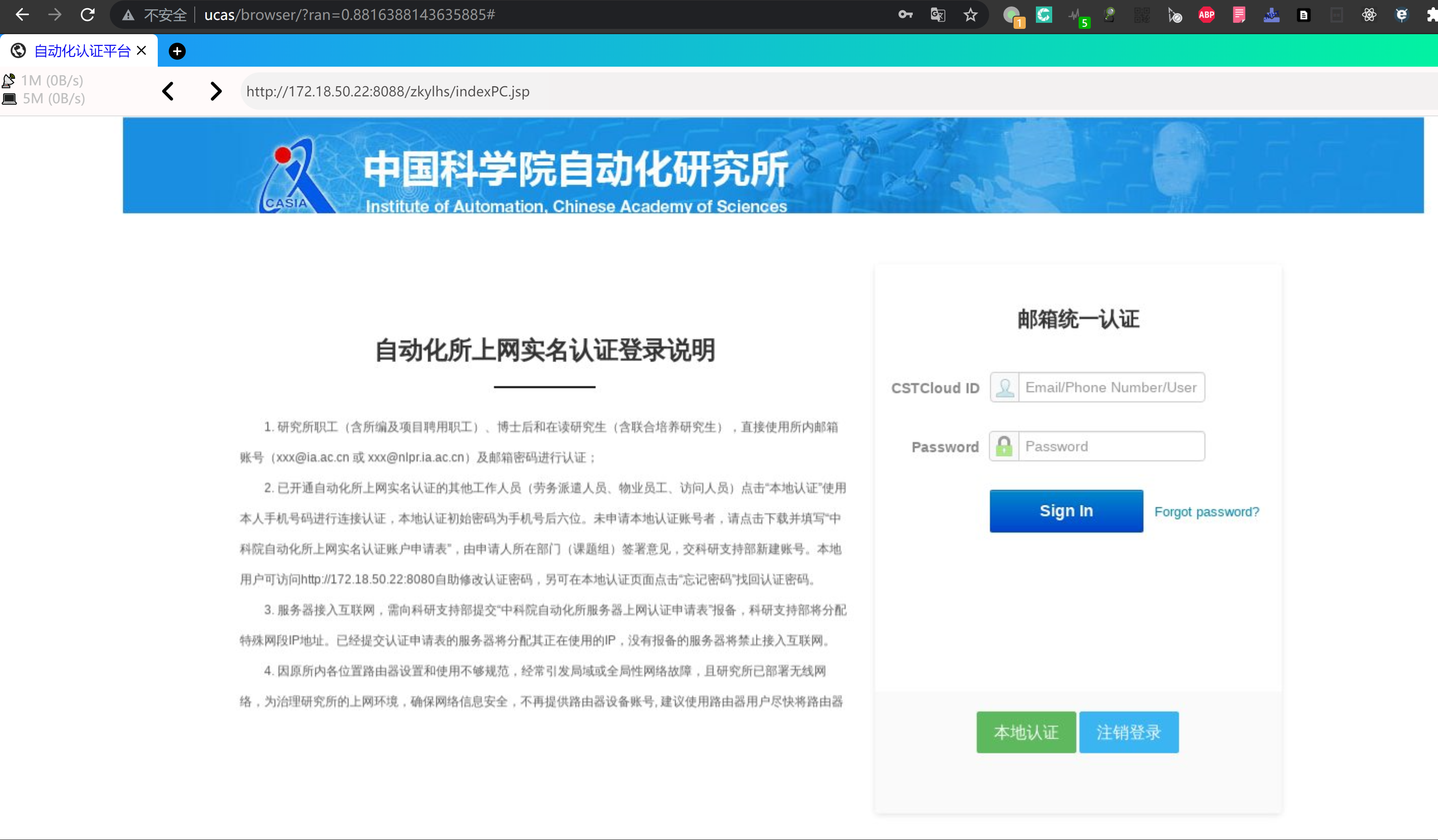
Task: Click the green 本地认证 button
Action: pos(1026,732)
